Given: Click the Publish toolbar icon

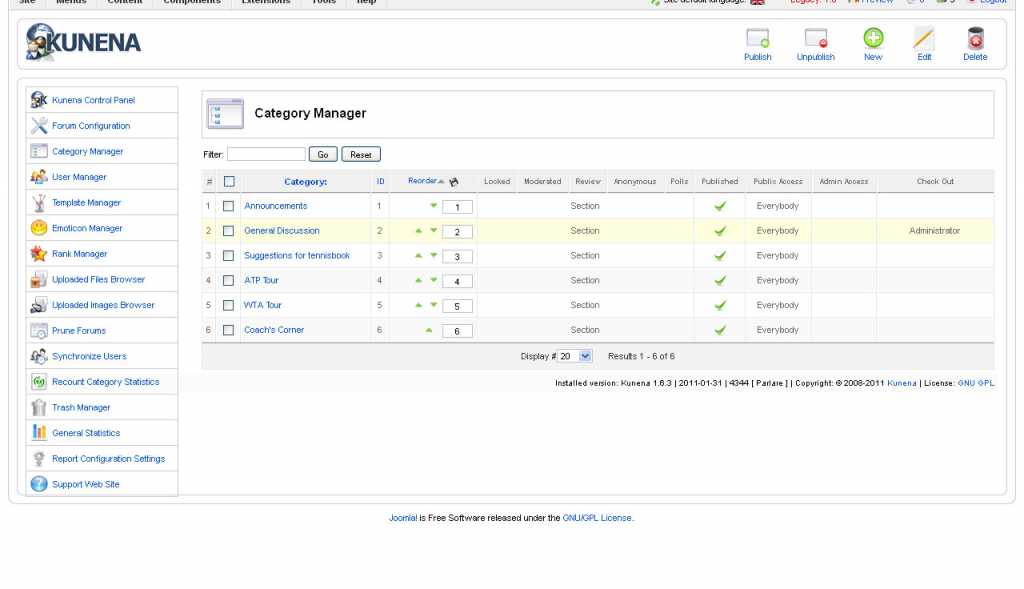Looking at the screenshot, I should pyautogui.click(x=757, y=39).
